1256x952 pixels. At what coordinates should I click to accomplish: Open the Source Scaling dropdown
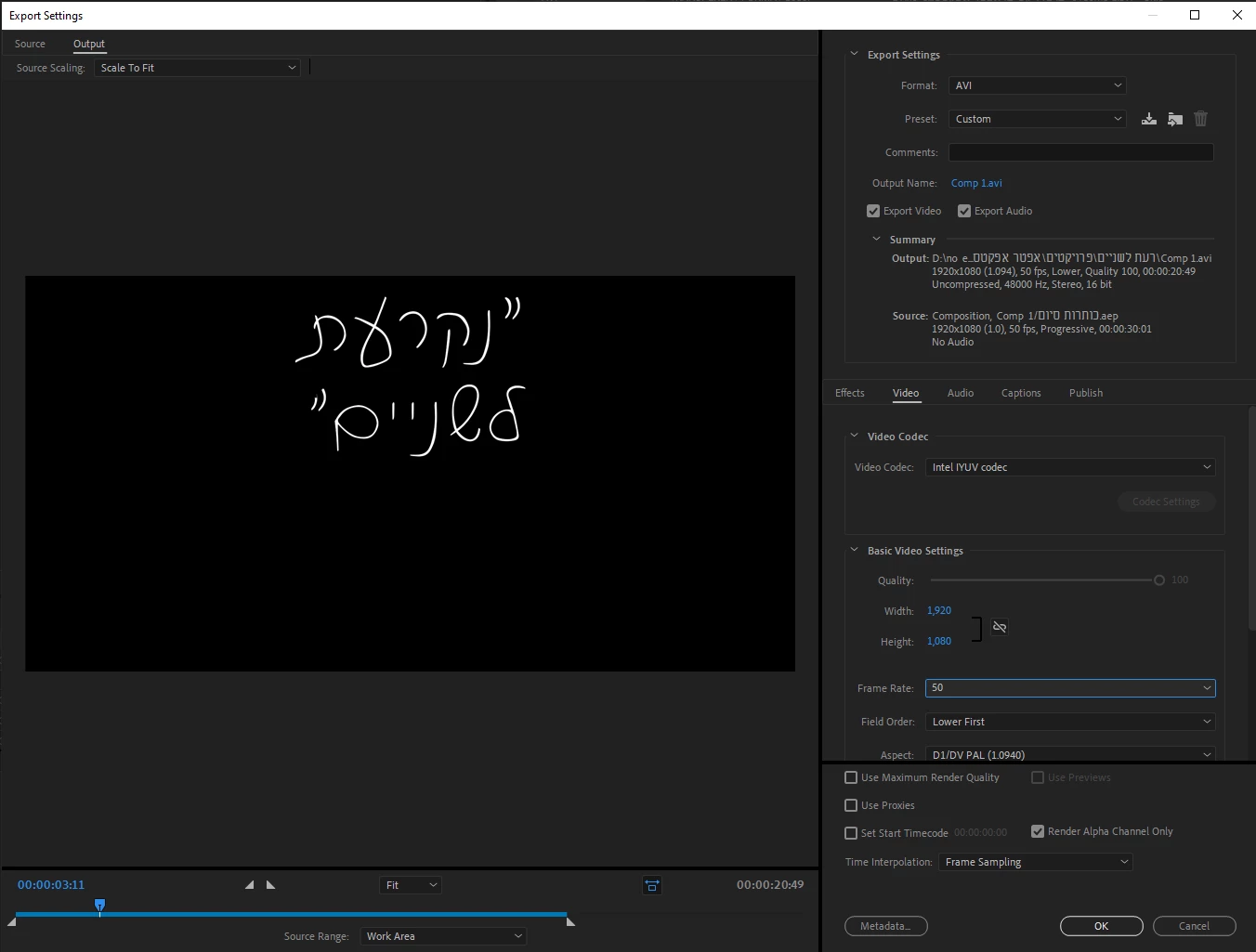[197, 68]
